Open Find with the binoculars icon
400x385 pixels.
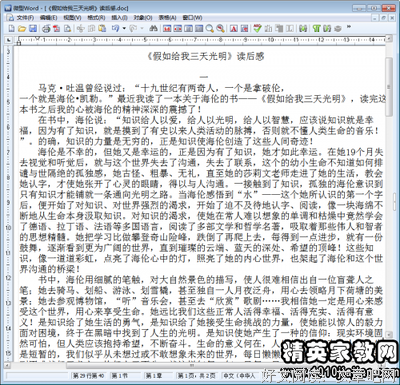(153, 29)
